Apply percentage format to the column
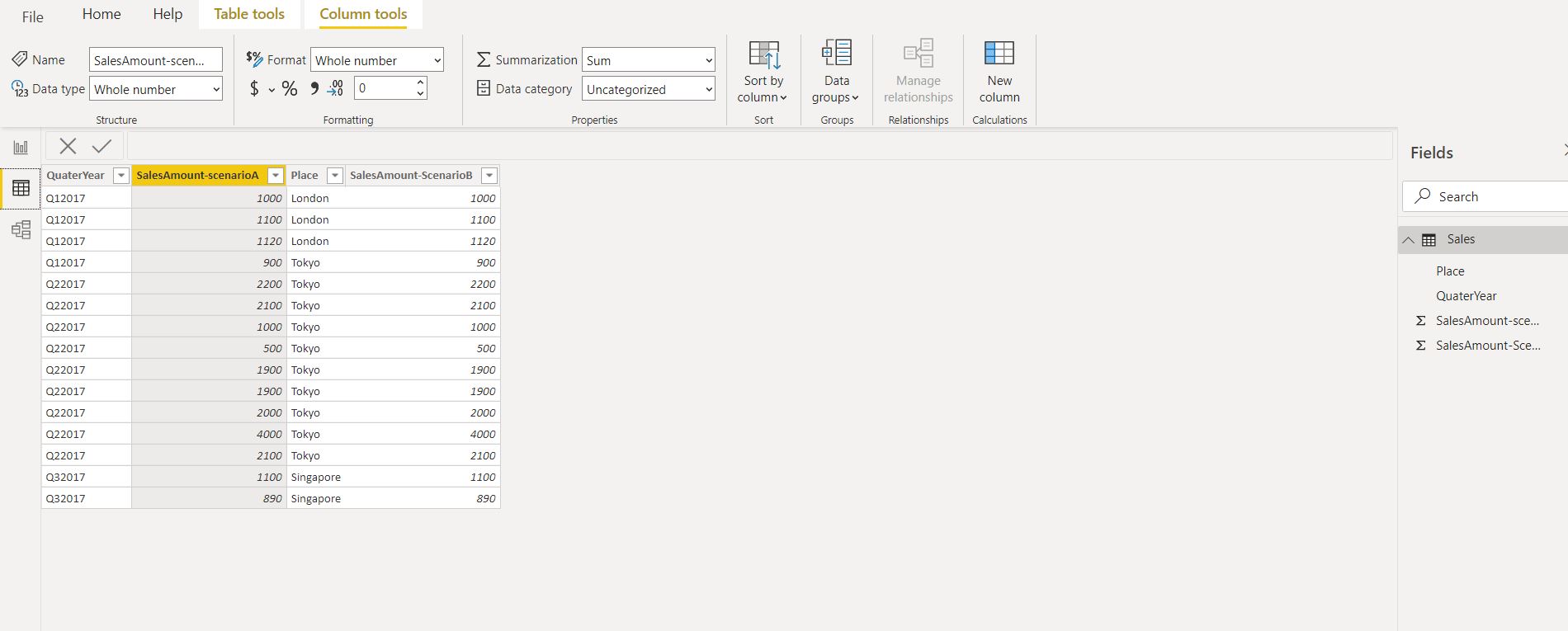 [290, 88]
